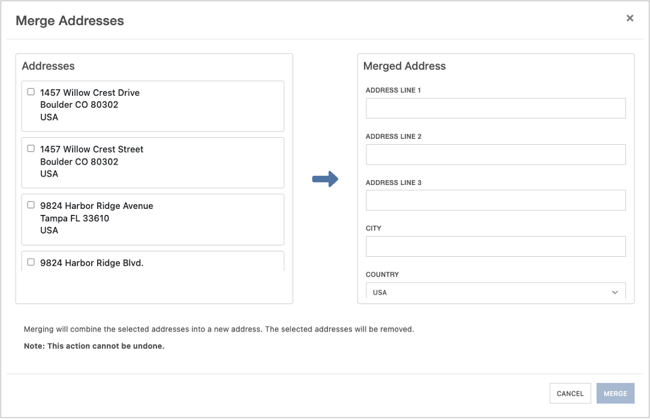Select the Address Line 3 input box

pos(495,200)
